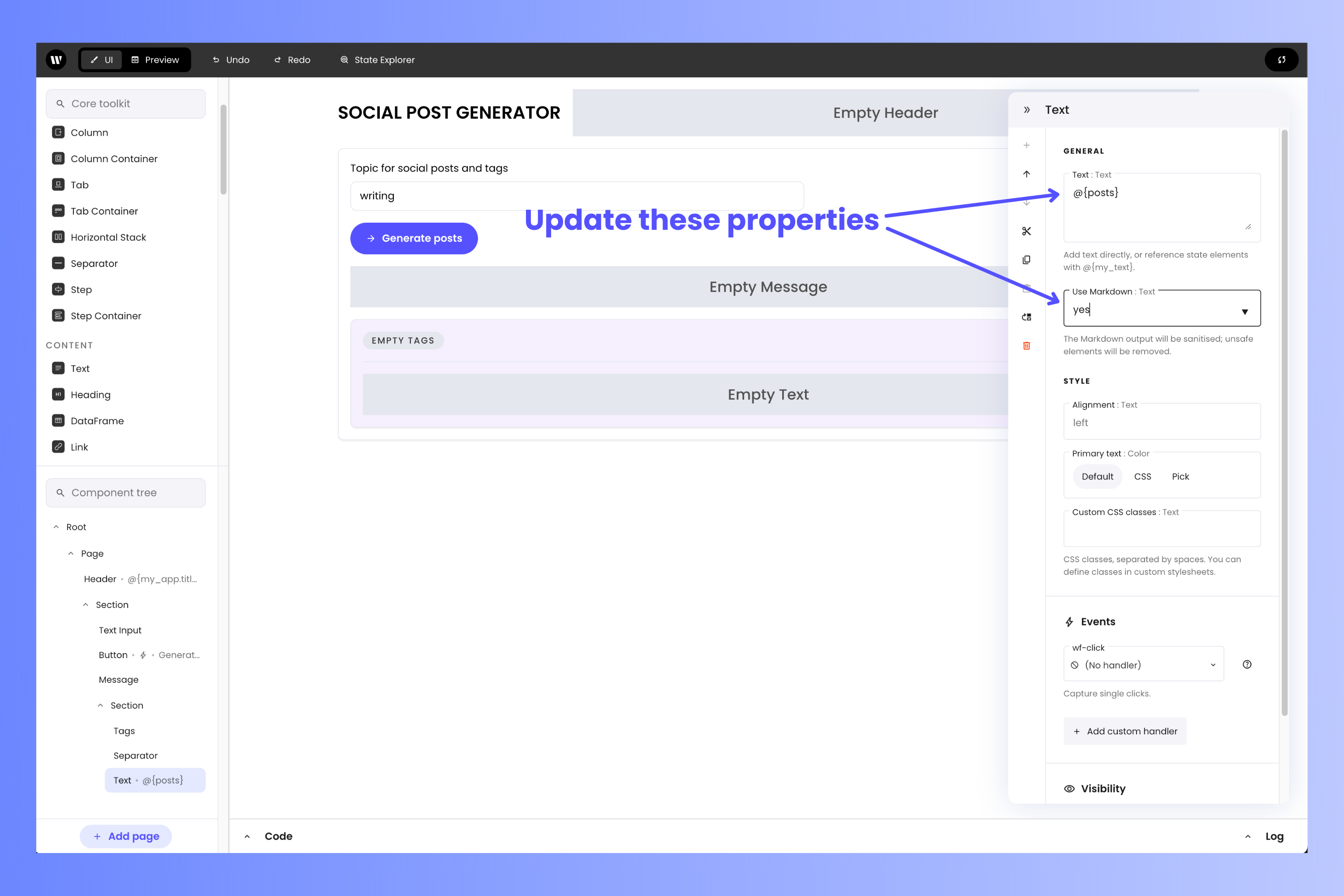Image resolution: width=1344 pixels, height=896 pixels.
Task: Expand the Code panel at the bottom
Action: click(248, 836)
